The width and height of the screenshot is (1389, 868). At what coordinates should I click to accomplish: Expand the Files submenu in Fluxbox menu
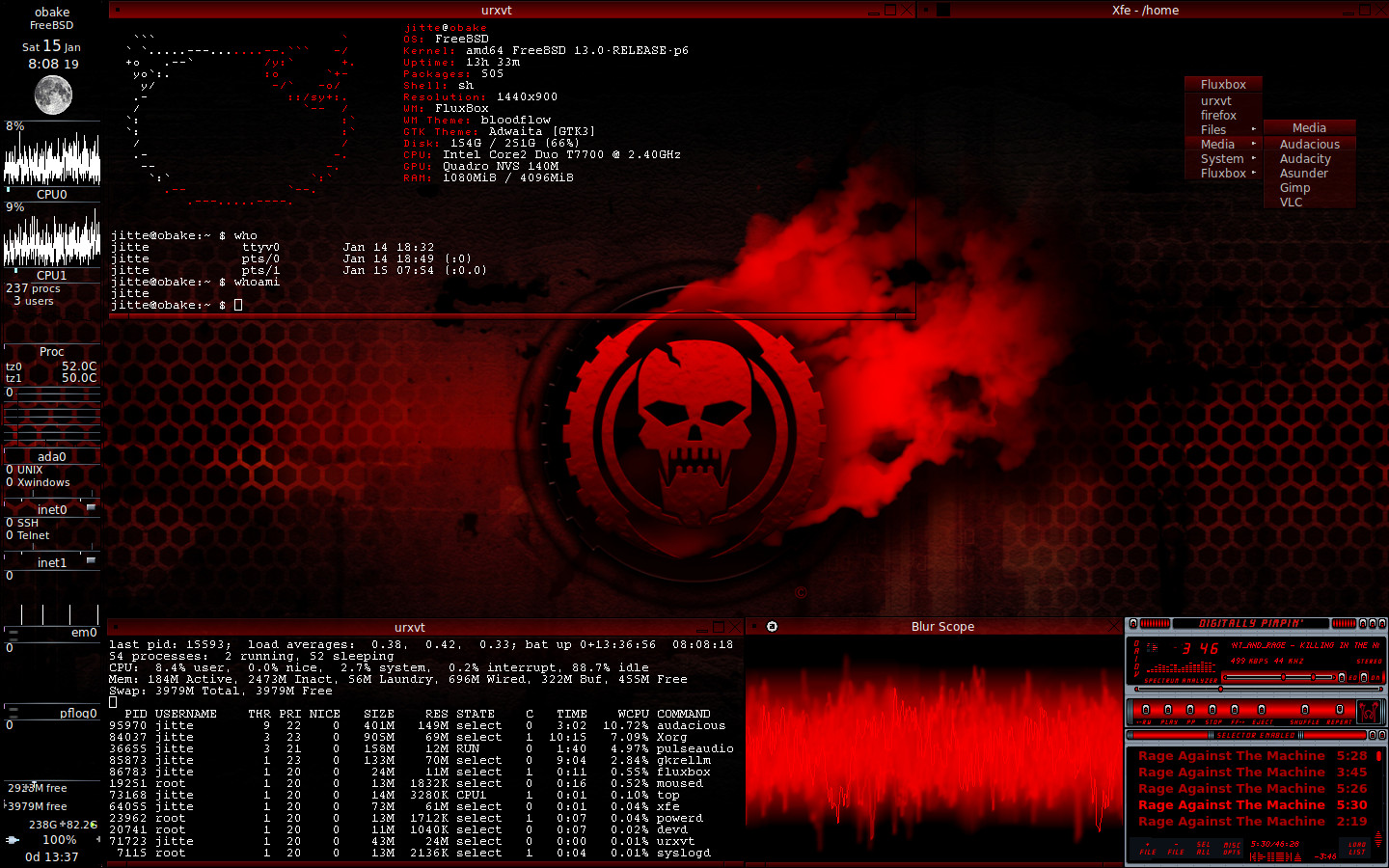pos(1223,129)
